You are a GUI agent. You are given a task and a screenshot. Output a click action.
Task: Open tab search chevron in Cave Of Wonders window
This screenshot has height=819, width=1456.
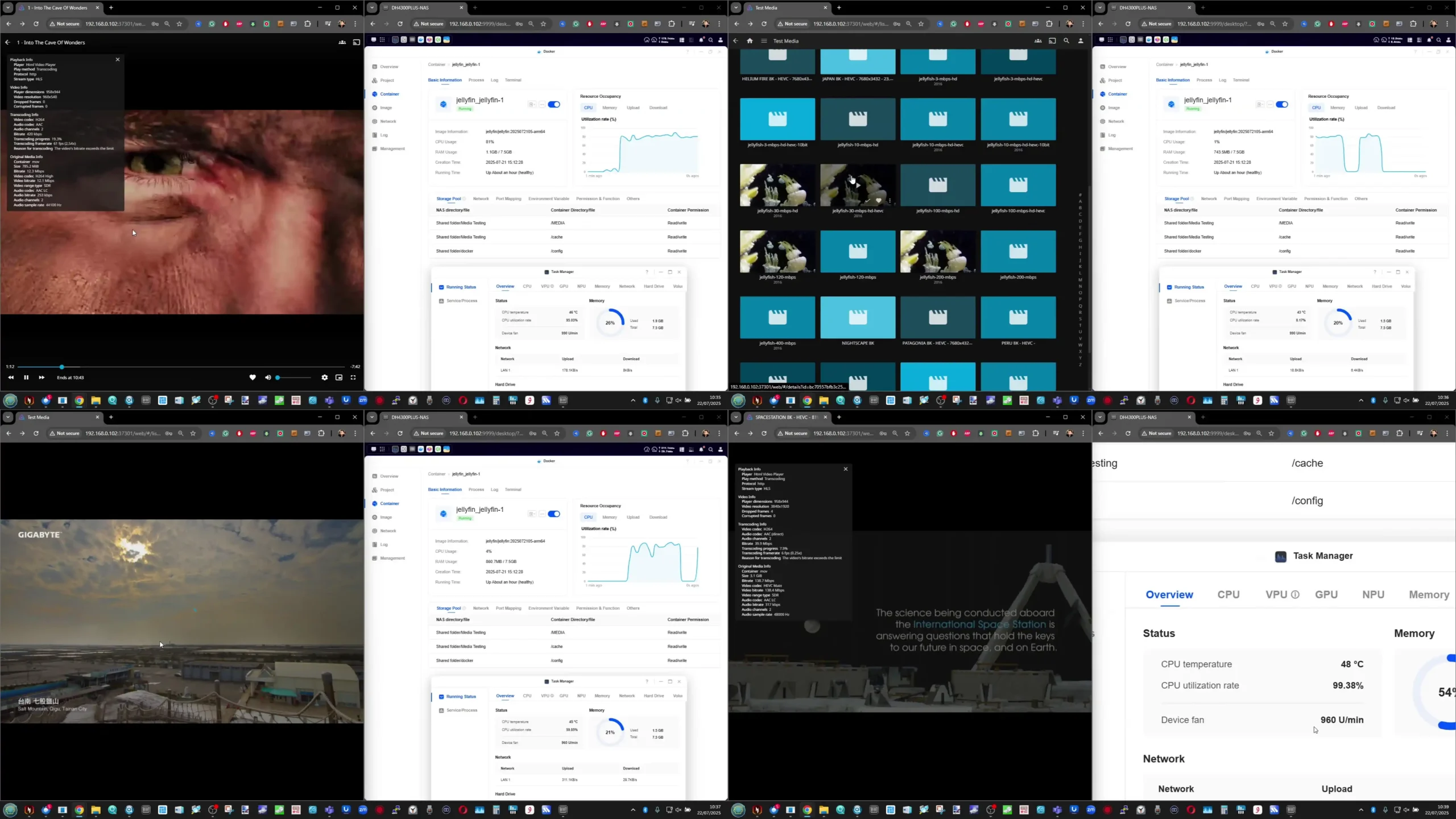tap(8, 8)
